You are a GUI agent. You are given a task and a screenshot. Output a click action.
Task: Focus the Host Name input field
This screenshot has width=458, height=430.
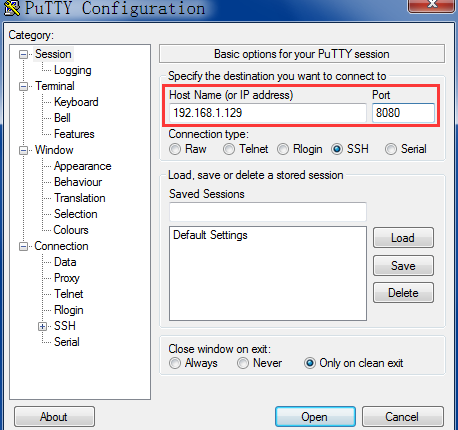coord(268,113)
